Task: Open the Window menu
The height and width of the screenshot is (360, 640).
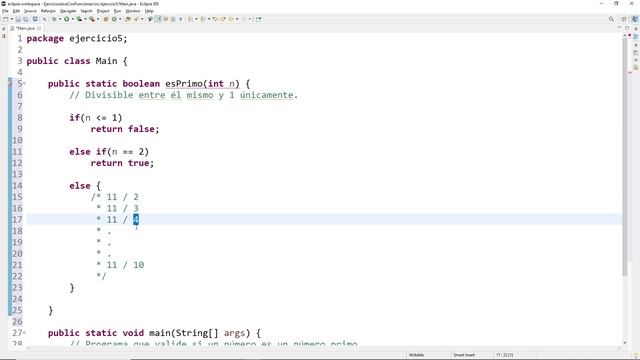Action: coord(133,11)
